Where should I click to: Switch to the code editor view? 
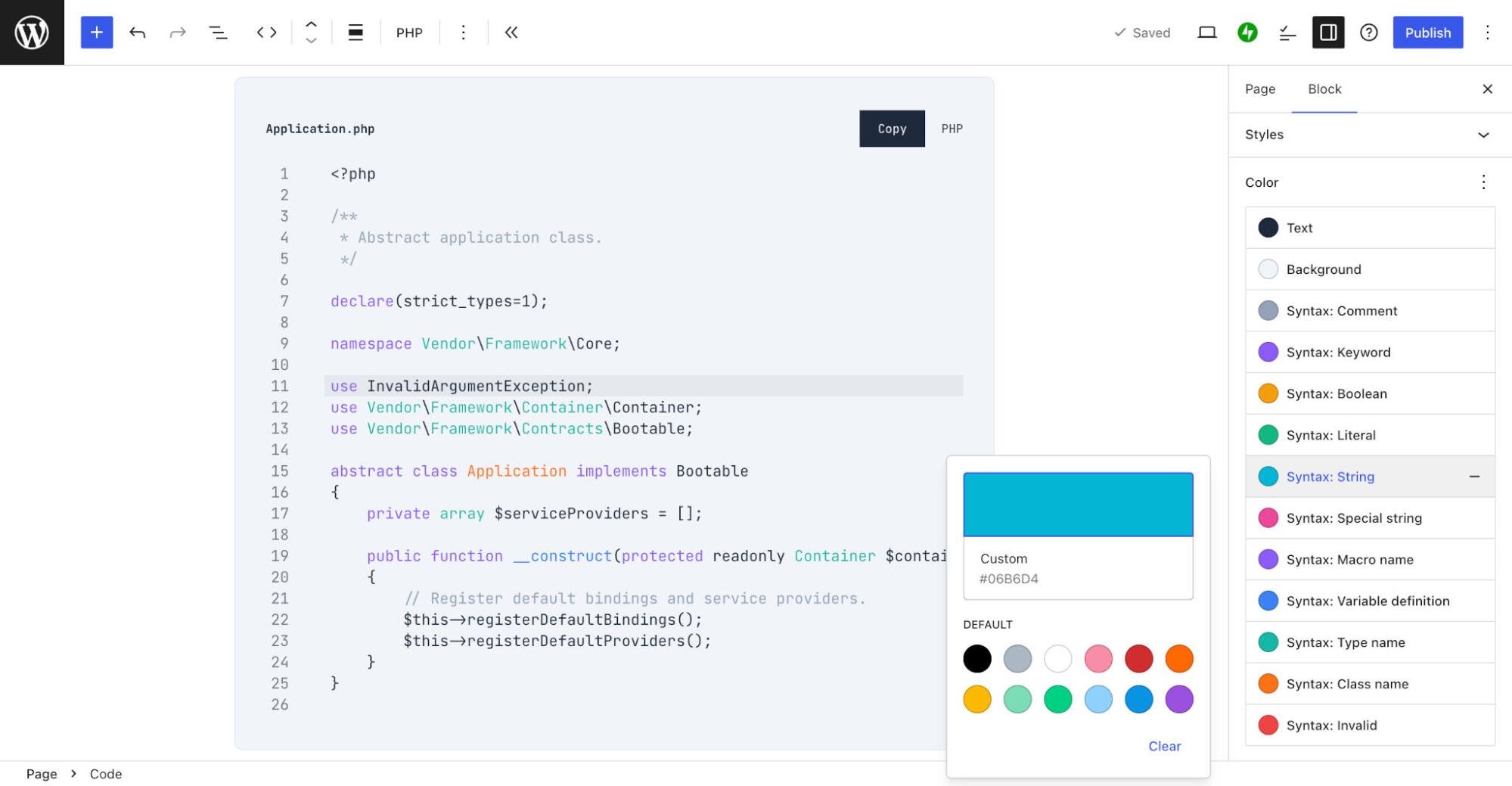tap(265, 33)
